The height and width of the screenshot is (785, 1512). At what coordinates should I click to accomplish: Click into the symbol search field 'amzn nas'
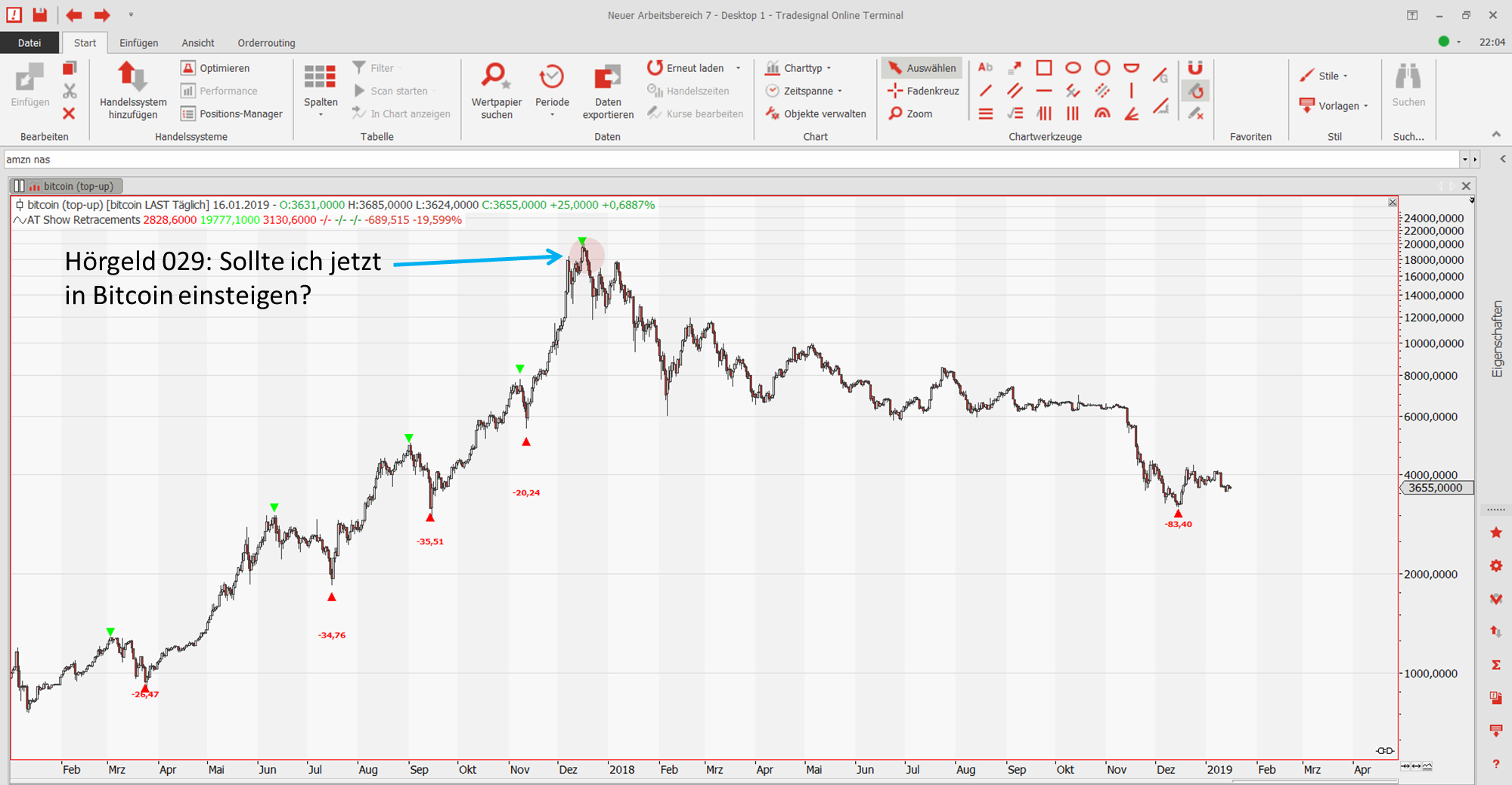click(726, 160)
